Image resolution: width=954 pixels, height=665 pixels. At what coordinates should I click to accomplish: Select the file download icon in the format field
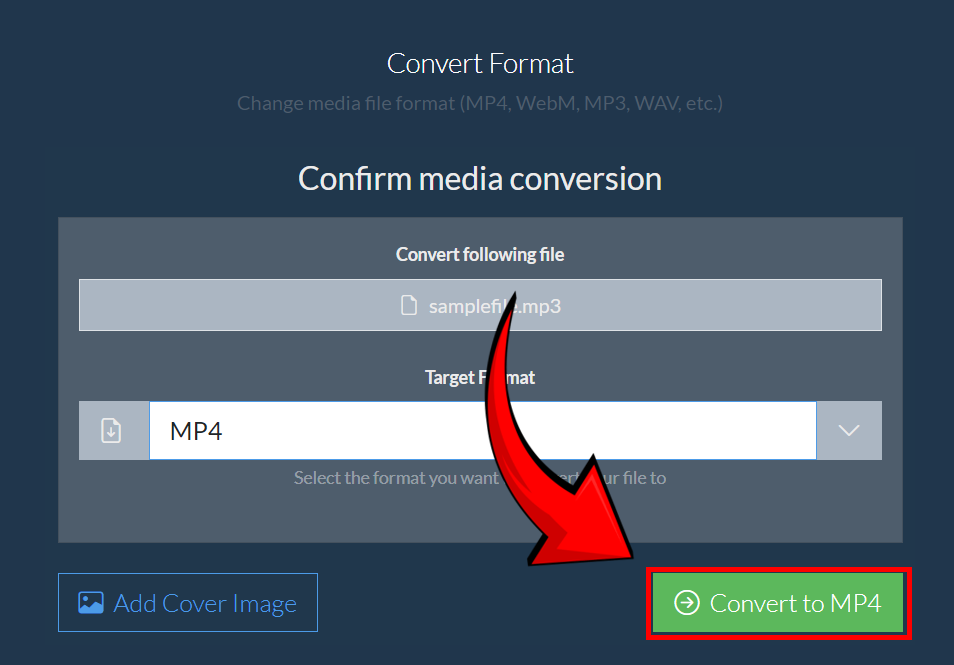[114, 430]
